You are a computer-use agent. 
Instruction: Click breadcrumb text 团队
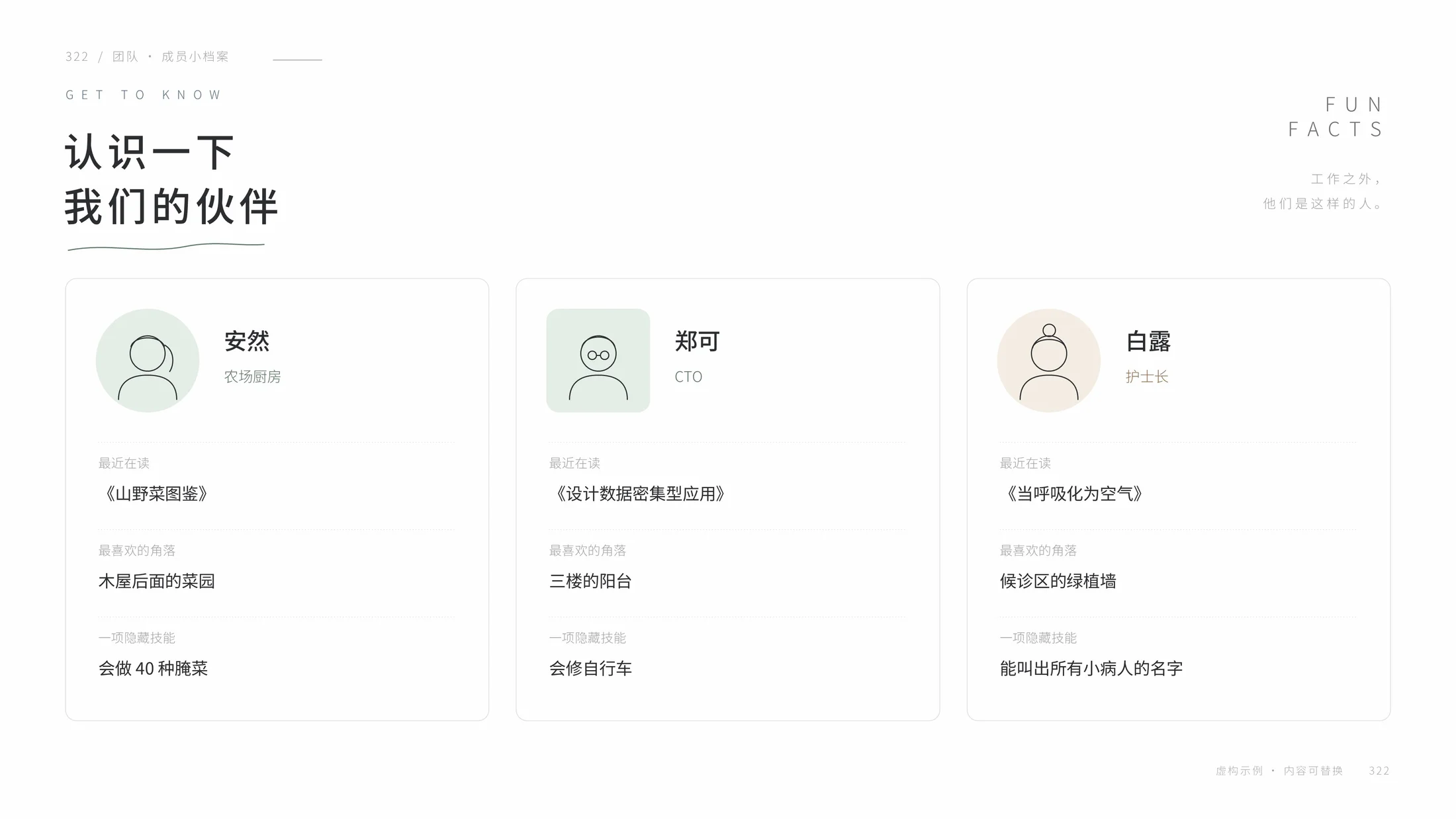tap(126, 56)
